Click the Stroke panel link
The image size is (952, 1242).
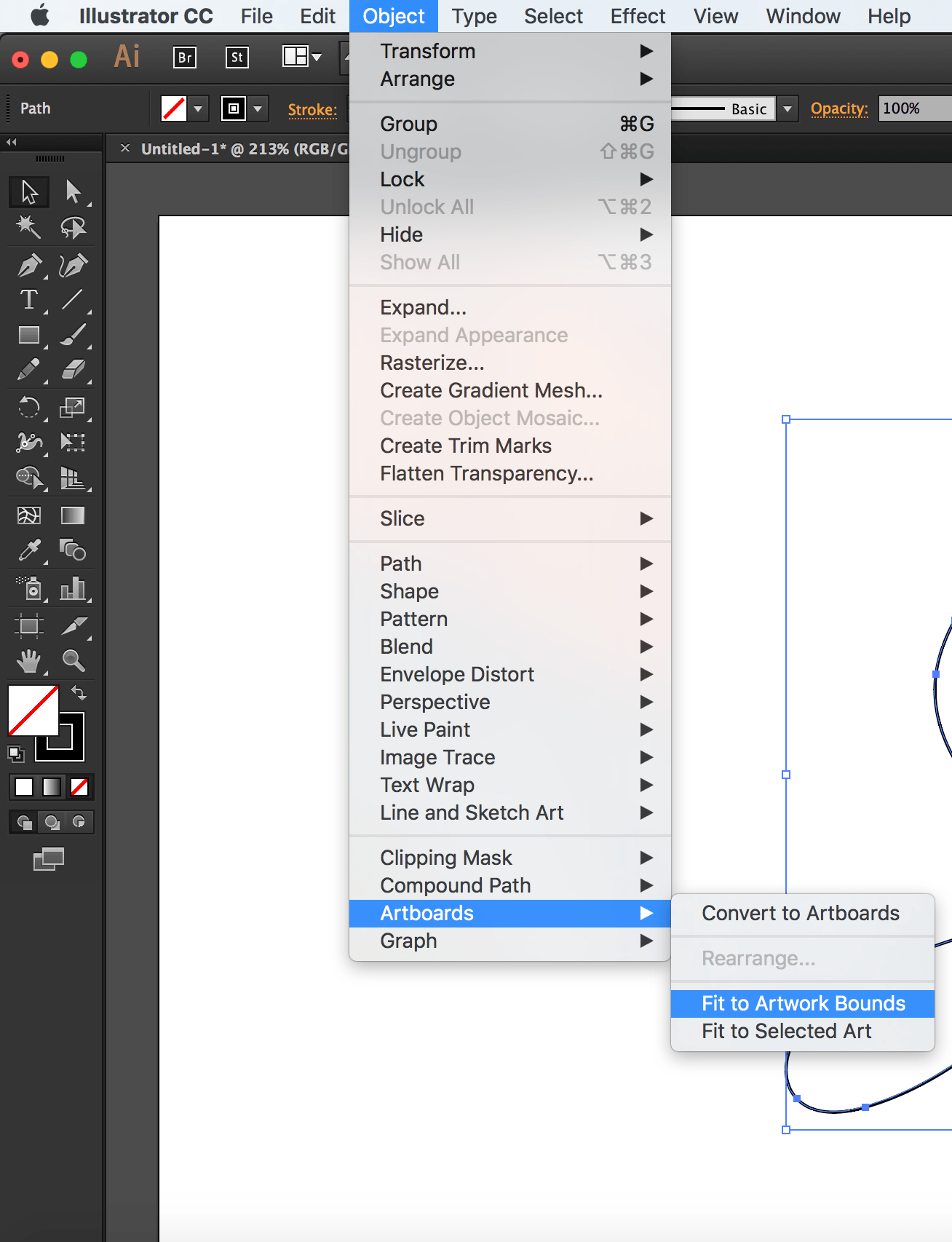click(x=312, y=110)
